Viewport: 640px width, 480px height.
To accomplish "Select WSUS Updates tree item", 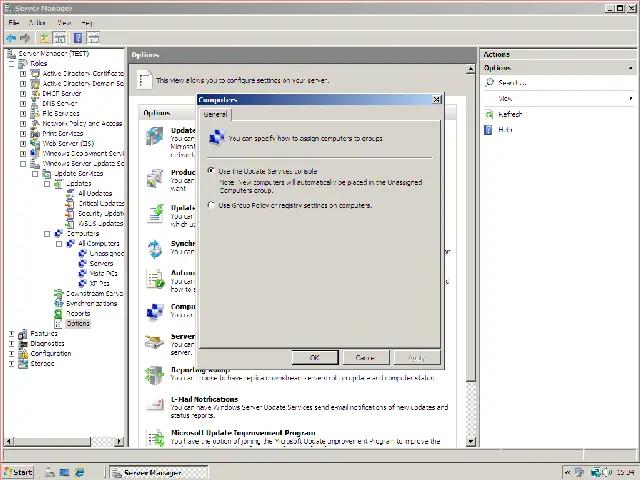I will pos(100,224).
